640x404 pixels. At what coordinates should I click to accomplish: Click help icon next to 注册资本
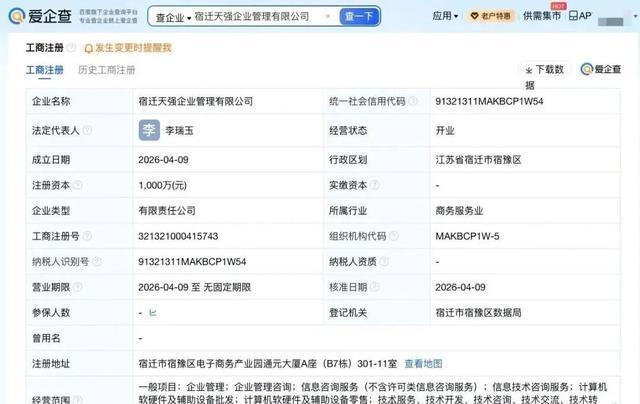[x=78, y=185]
